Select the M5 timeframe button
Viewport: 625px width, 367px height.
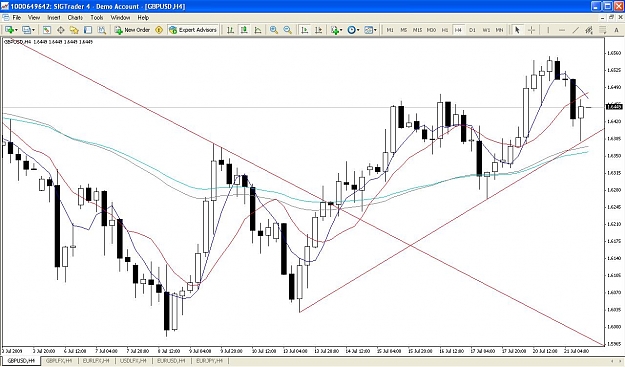(x=403, y=30)
